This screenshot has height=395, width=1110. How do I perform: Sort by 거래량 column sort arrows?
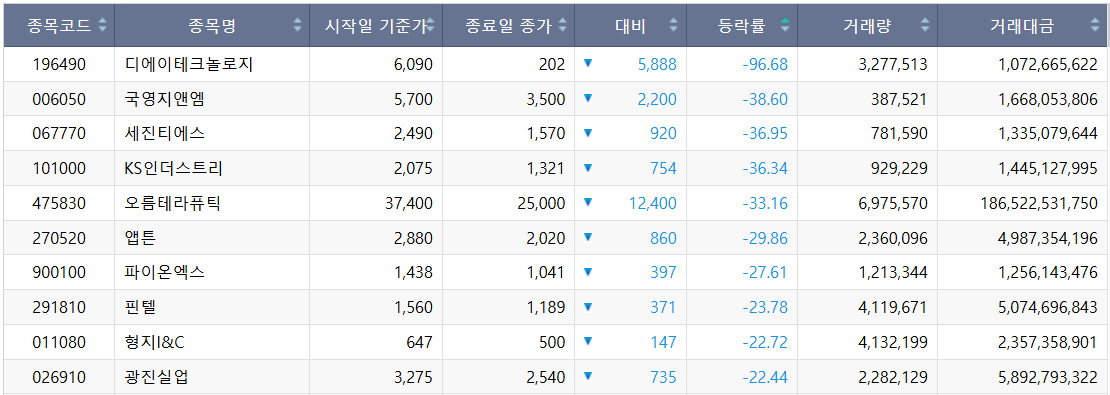pos(925,25)
